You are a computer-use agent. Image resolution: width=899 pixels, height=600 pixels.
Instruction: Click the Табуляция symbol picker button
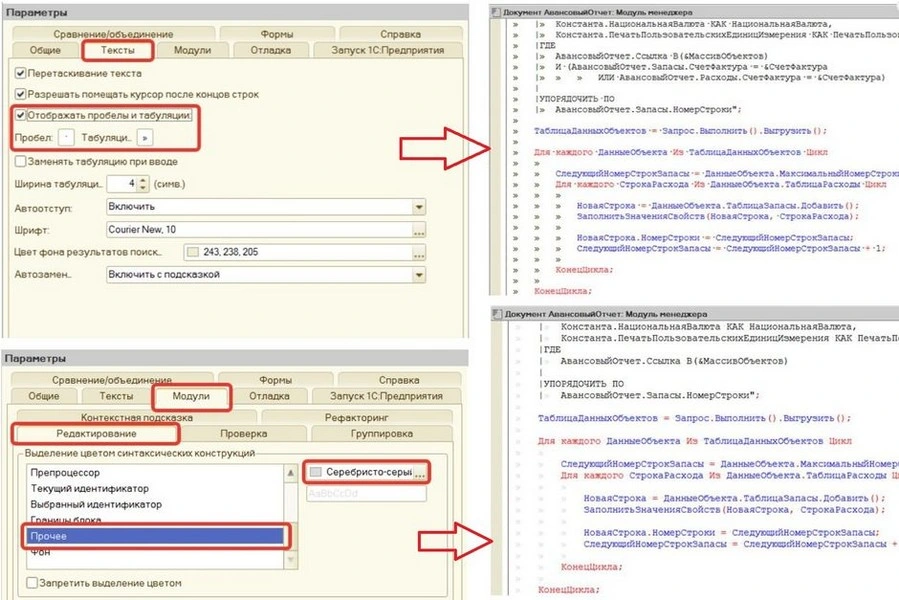tap(146, 137)
